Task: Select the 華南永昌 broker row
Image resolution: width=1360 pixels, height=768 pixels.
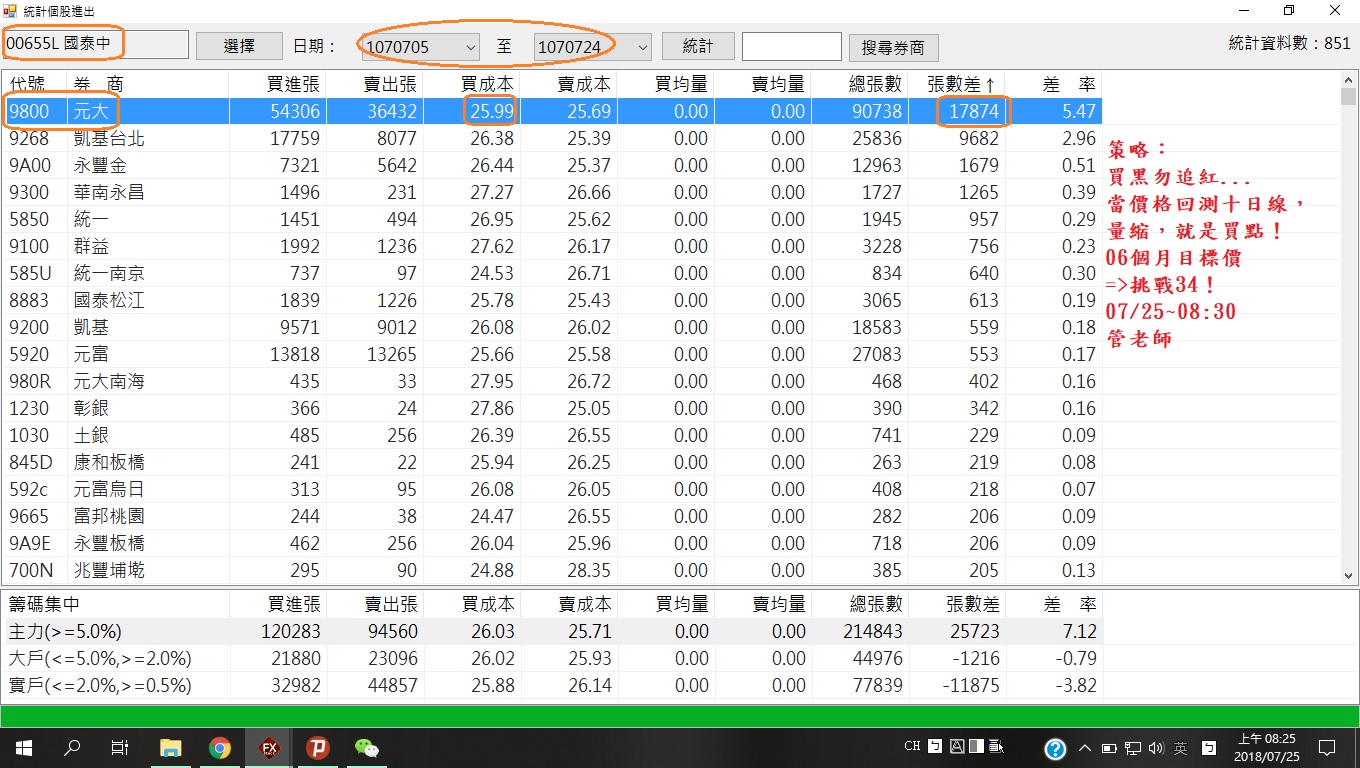Action: 552,192
